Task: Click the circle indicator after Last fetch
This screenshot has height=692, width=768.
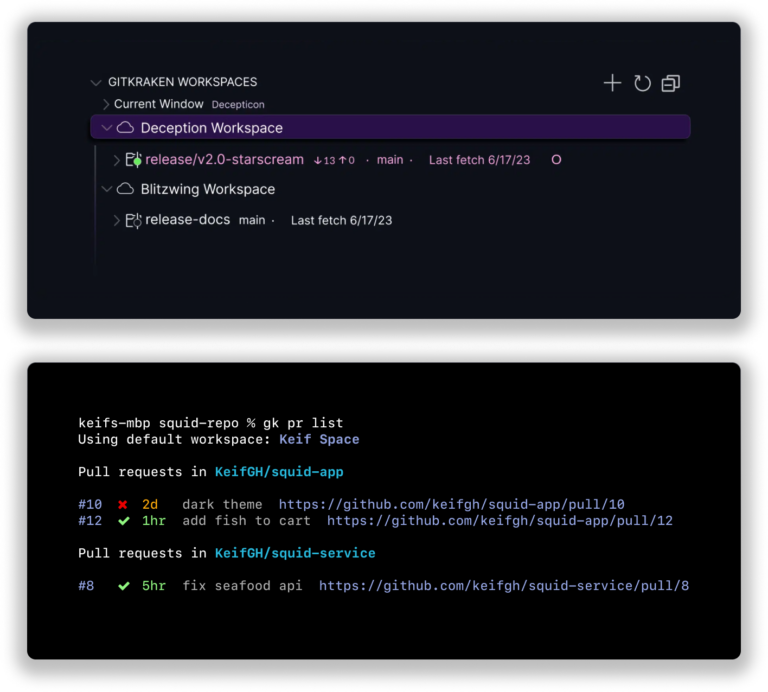Action: click(556, 160)
